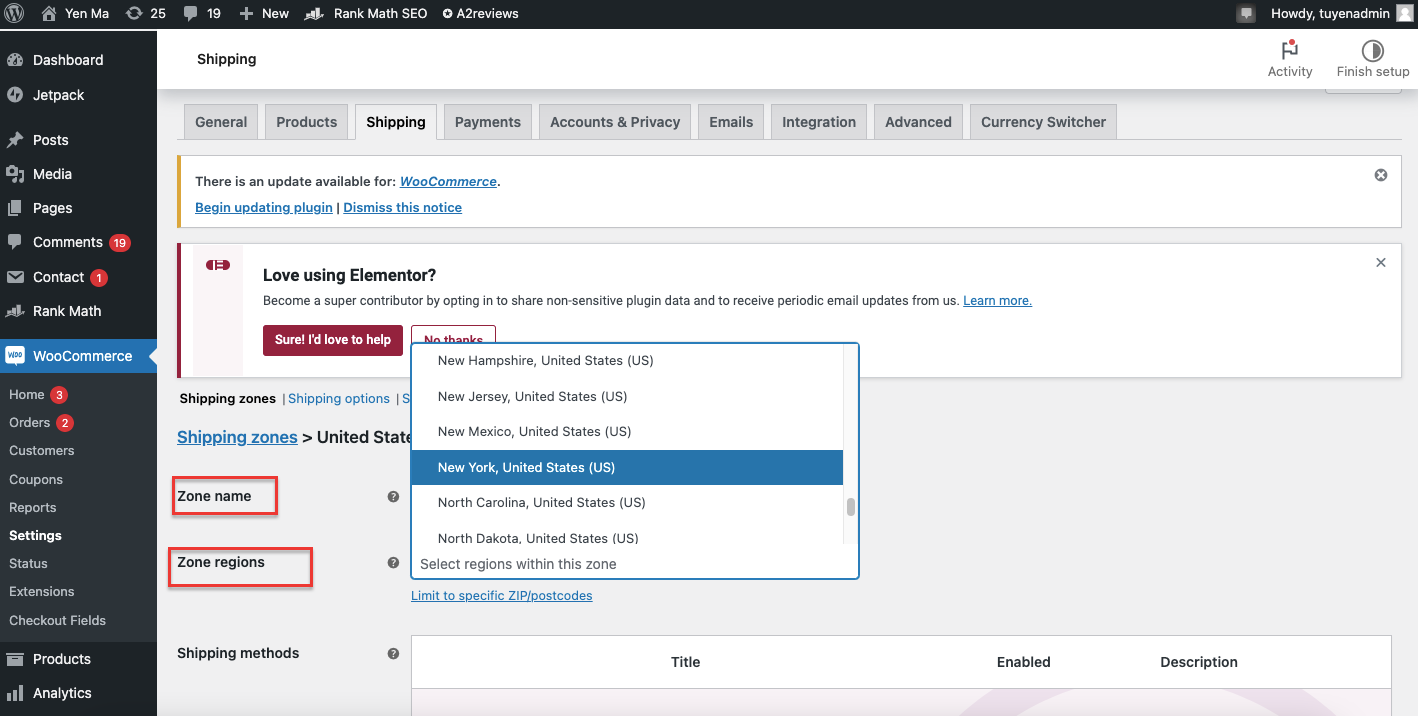Close the Elementor notice banner
The image size is (1418, 716).
pos(1380,263)
